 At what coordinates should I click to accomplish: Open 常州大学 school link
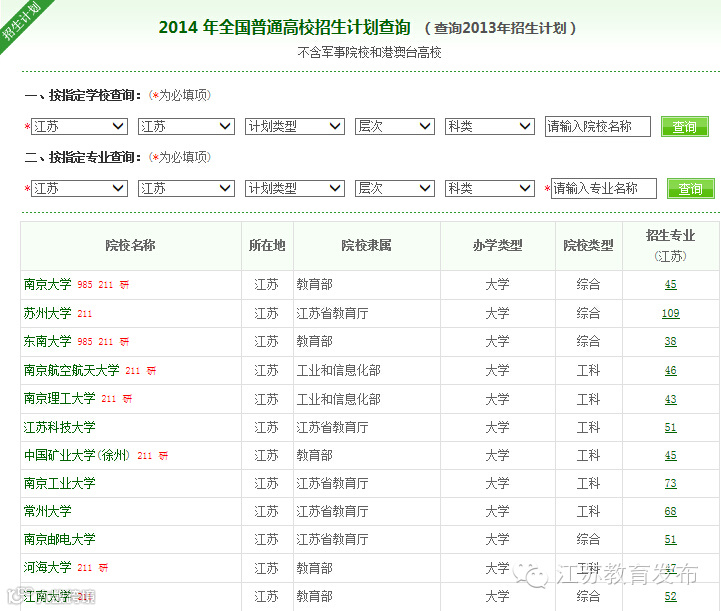47,512
